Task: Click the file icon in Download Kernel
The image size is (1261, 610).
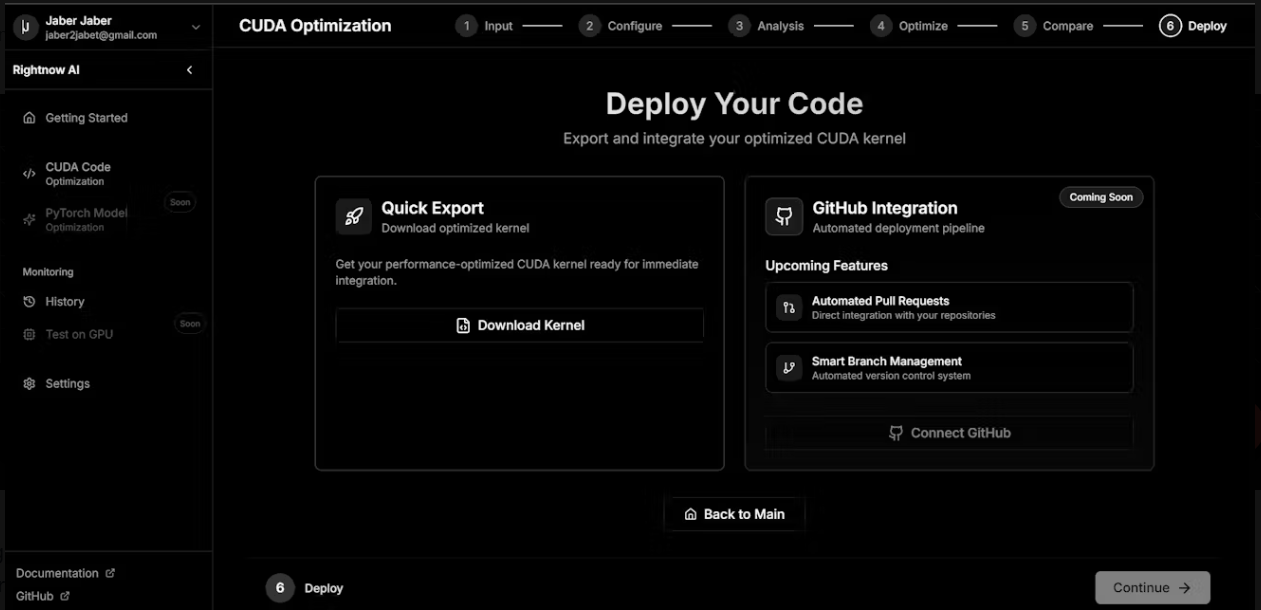Action: coord(463,326)
